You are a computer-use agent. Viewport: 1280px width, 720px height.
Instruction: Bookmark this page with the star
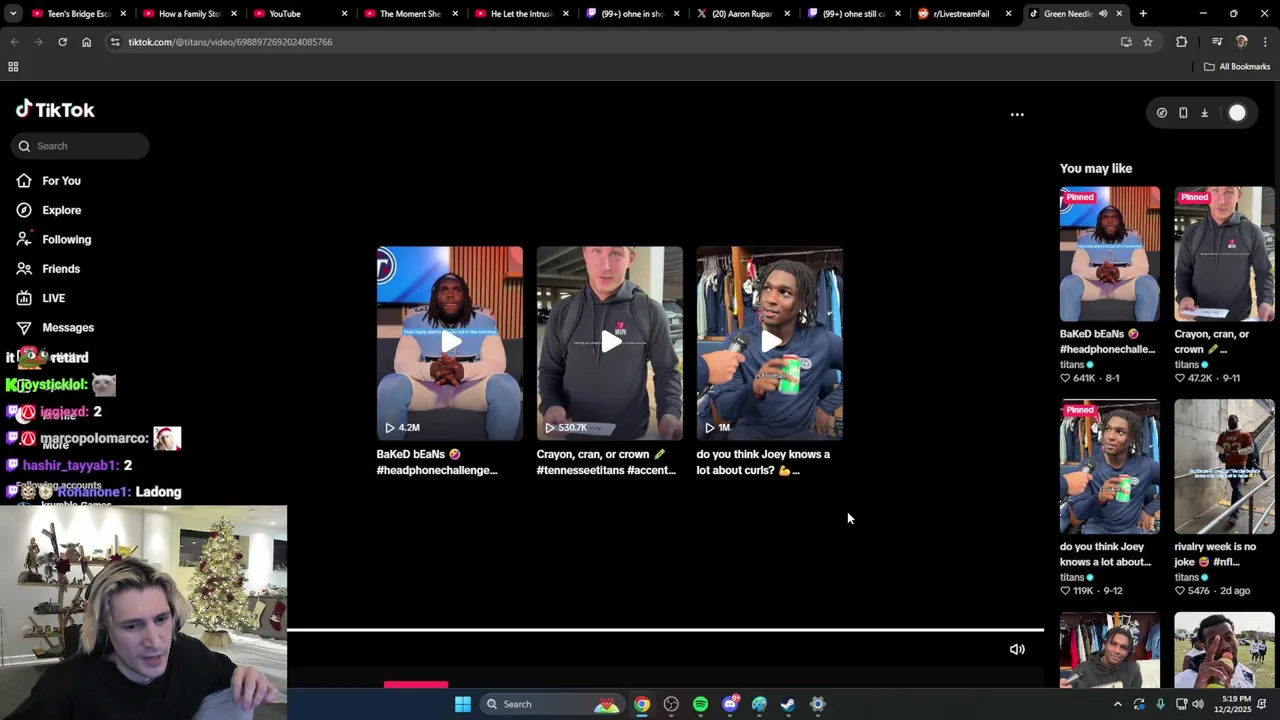point(1148,42)
